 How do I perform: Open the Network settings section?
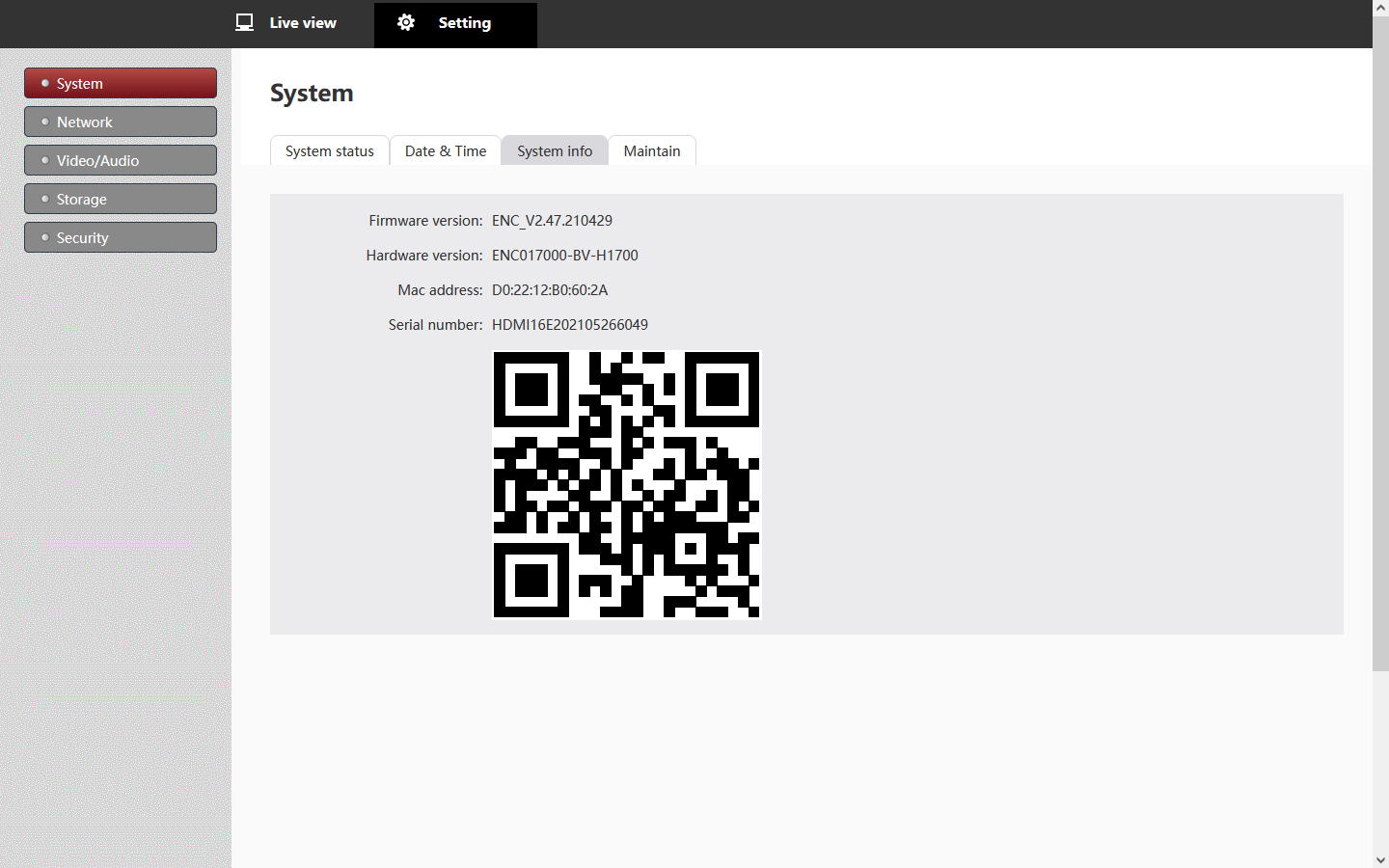coord(121,122)
